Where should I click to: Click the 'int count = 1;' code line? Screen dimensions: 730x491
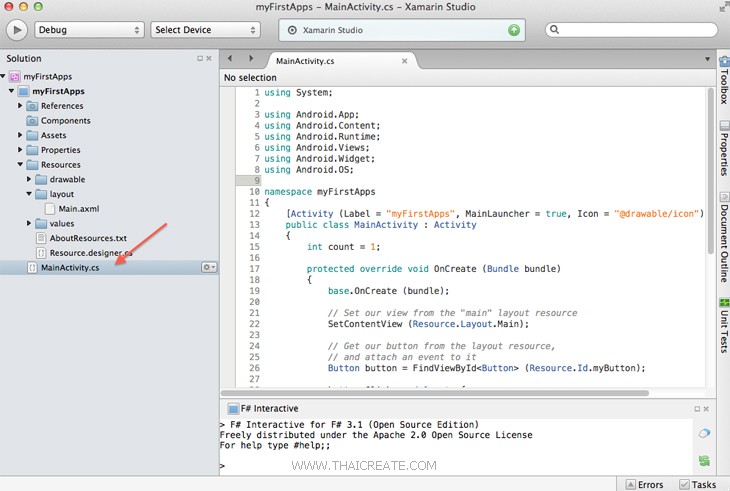pos(344,247)
